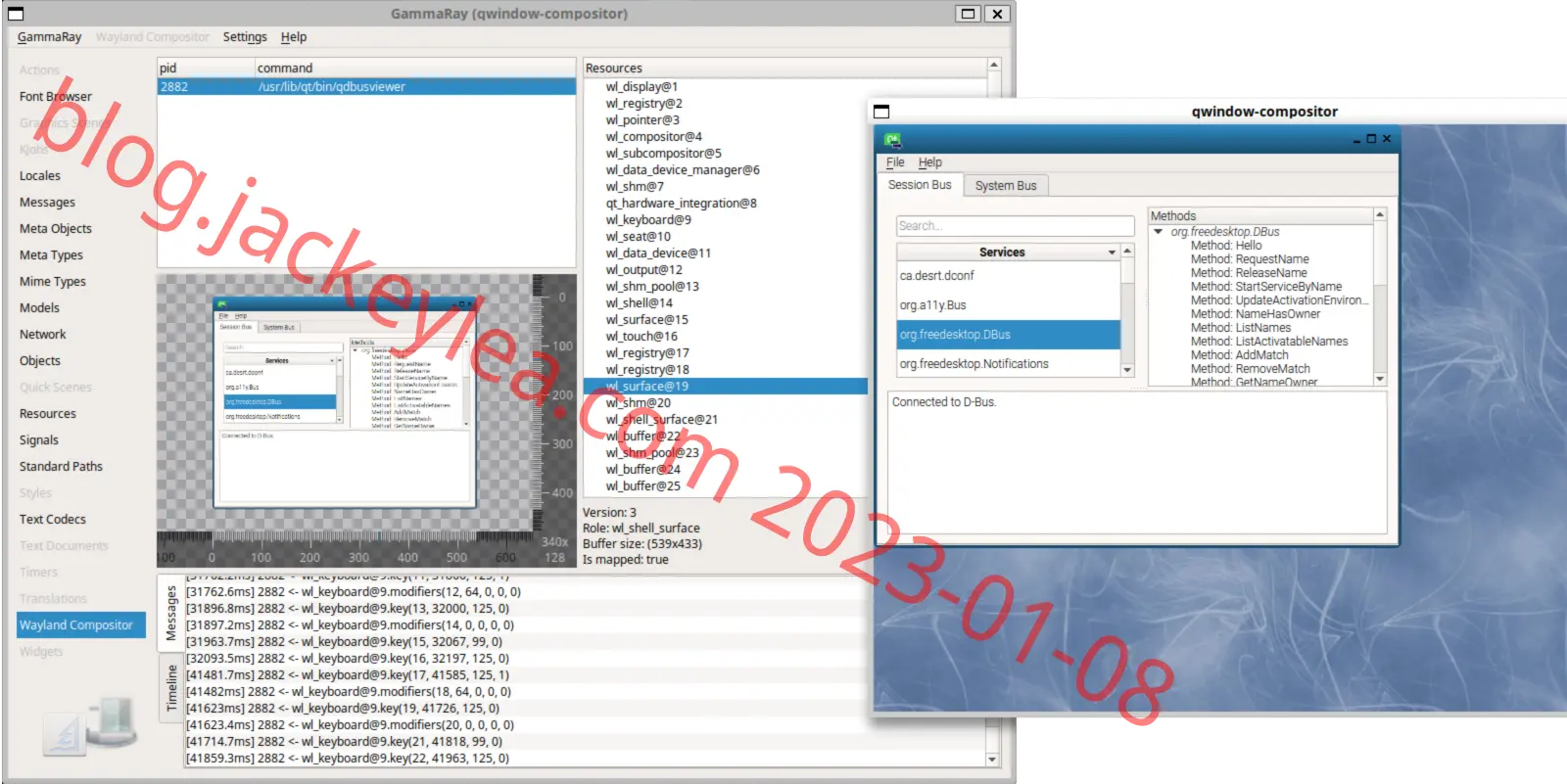Click the Methods list scroll-down arrow

[x=1380, y=379]
